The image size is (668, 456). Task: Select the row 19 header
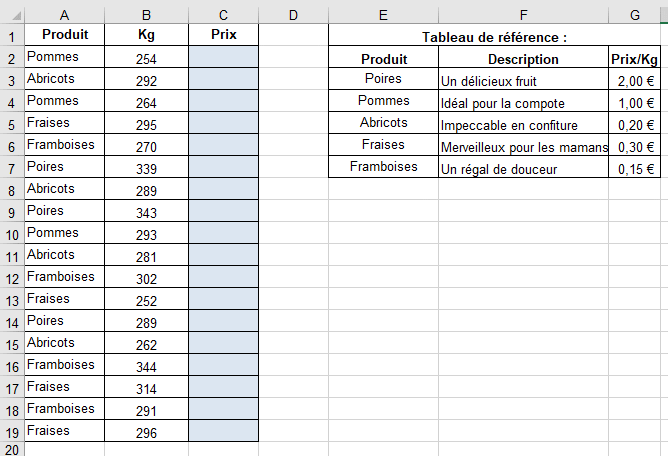11,431
